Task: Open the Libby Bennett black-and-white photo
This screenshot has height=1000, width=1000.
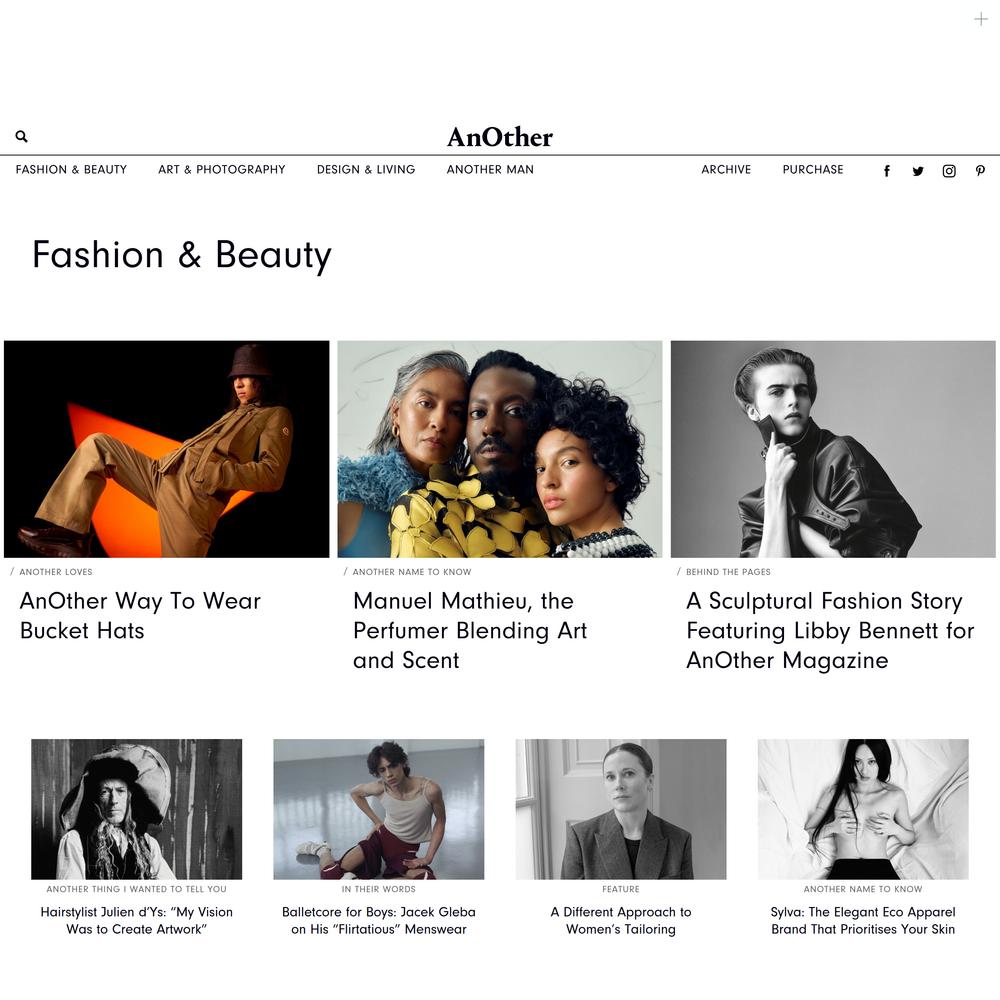Action: point(833,449)
